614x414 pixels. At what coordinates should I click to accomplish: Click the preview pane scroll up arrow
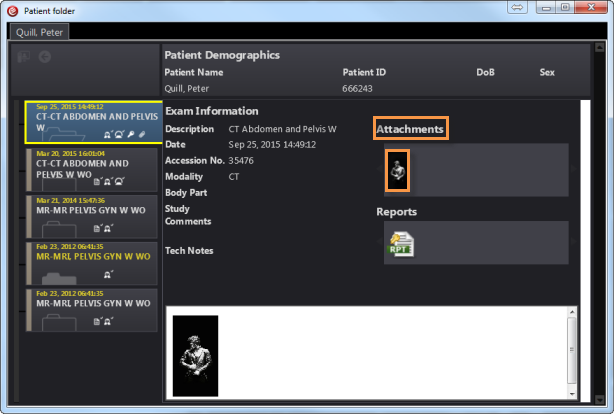tap(572, 313)
